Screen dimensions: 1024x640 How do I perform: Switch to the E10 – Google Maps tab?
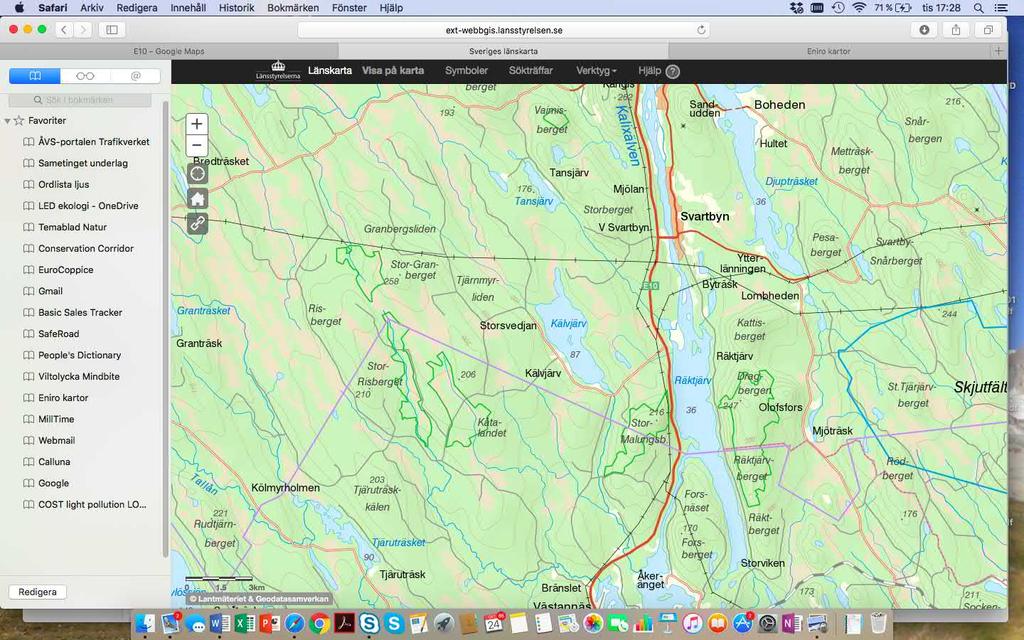169,51
